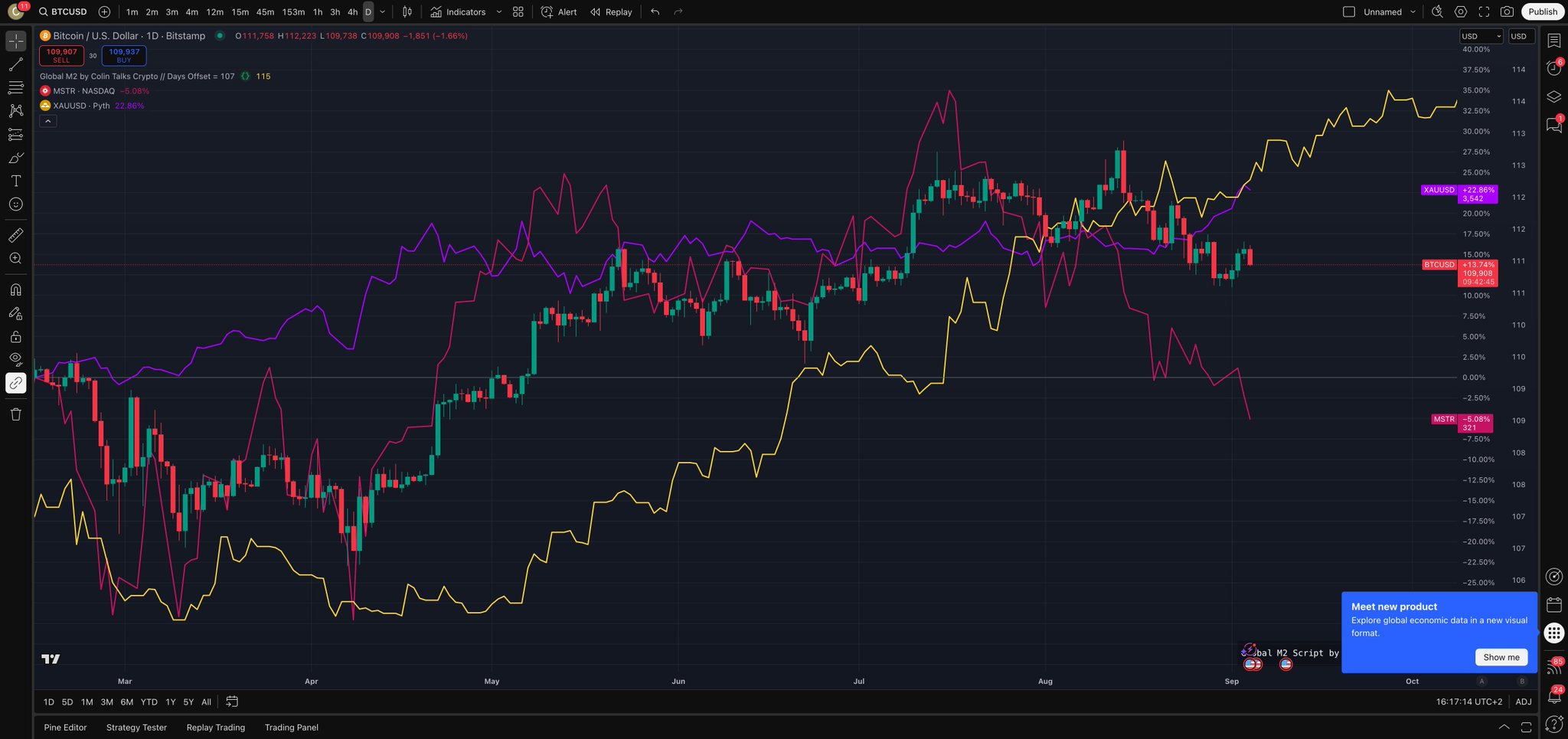This screenshot has width=1568, height=739.
Task: Open the alerts panel in right sidebar
Action: pyautogui.click(x=1554, y=68)
